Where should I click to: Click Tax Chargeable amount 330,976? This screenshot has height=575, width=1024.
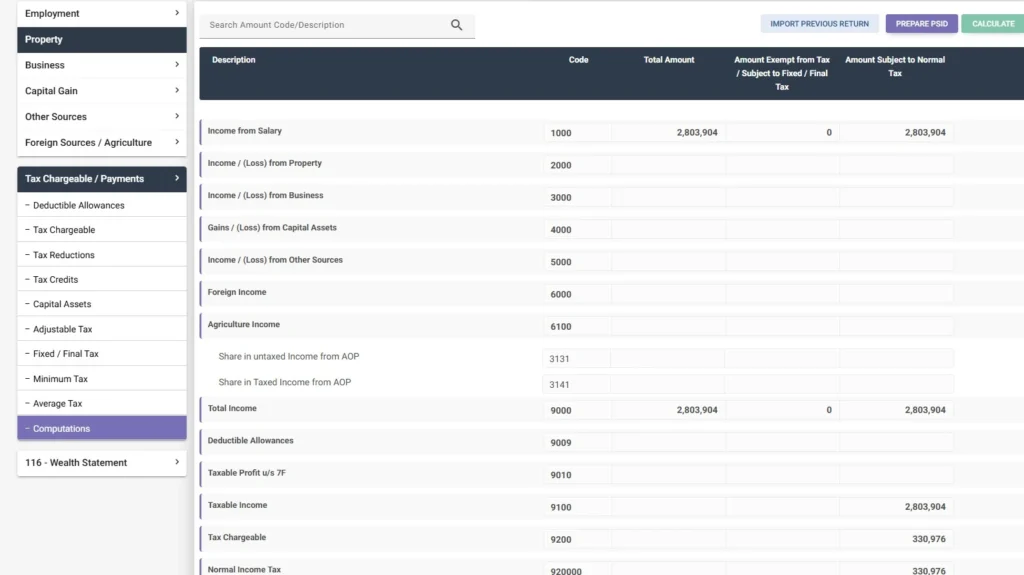pyautogui.click(x=896, y=539)
